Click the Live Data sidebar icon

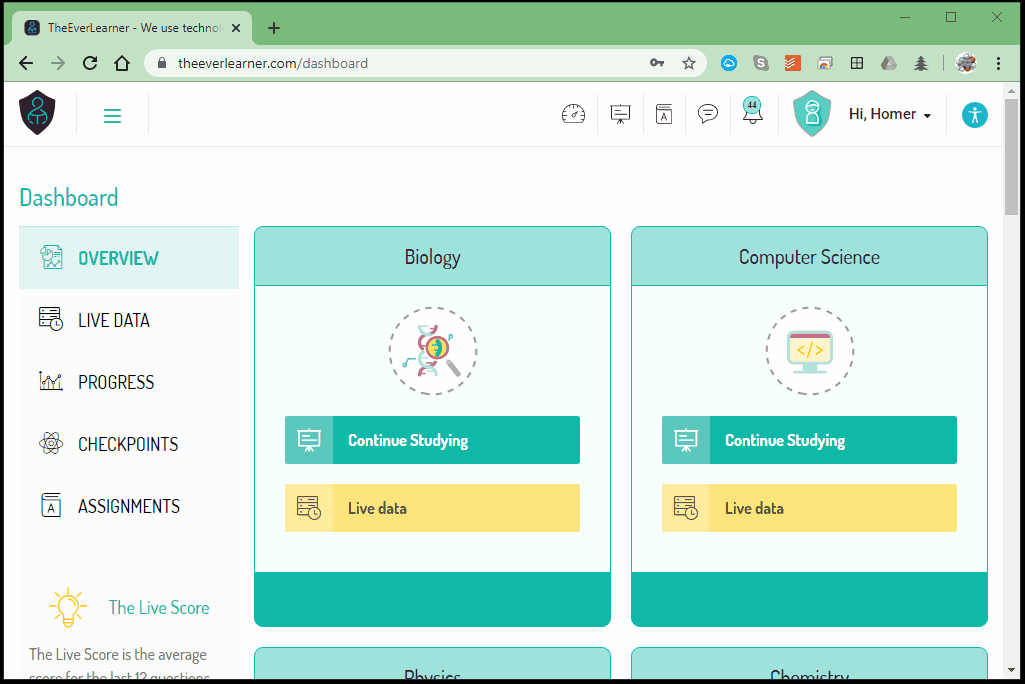(51, 318)
